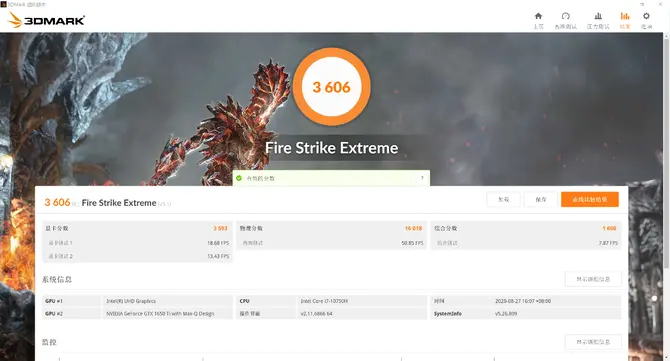Click the 3DMark logo
This screenshot has width=670, height=361.
[x=46, y=20]
